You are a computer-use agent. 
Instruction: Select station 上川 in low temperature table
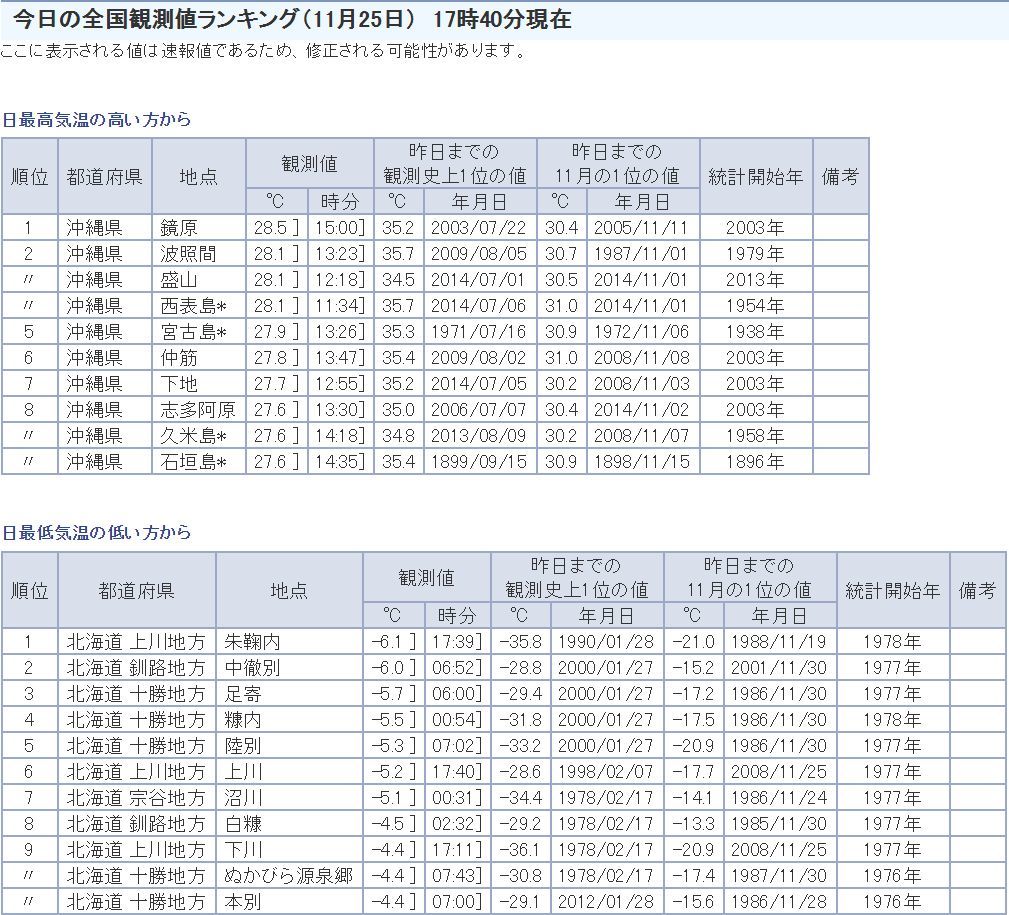(243, 772)
